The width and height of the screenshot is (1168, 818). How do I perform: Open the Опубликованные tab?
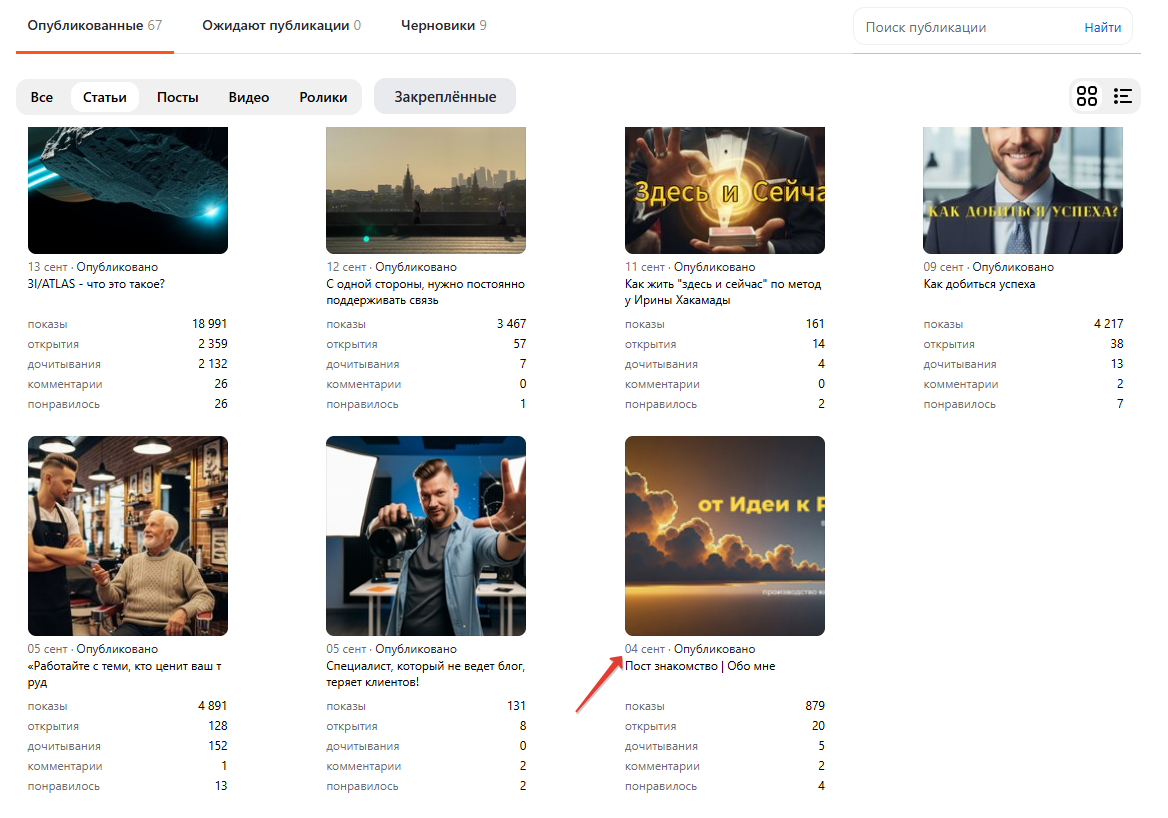point(95,25)
